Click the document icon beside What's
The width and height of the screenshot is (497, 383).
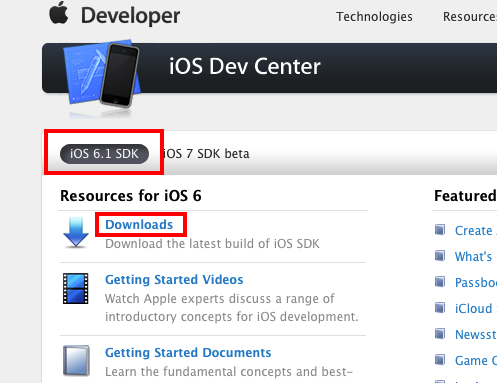coord(440,256)
